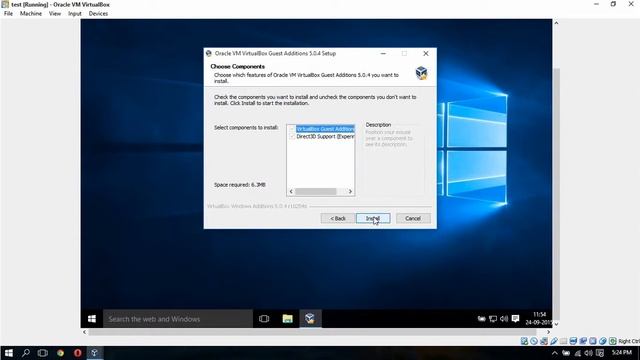Click host Windows Start button
This screenshot has height=360, width=640.
click(x=9, y=353)
